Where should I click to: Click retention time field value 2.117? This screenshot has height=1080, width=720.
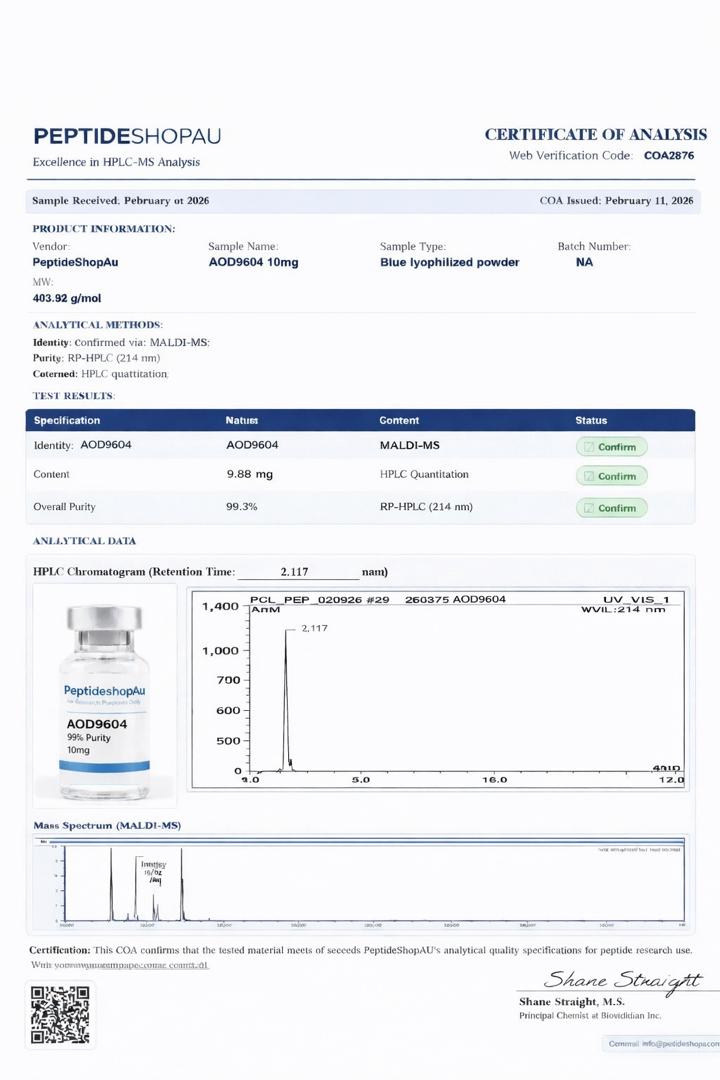tap(294, 572)
